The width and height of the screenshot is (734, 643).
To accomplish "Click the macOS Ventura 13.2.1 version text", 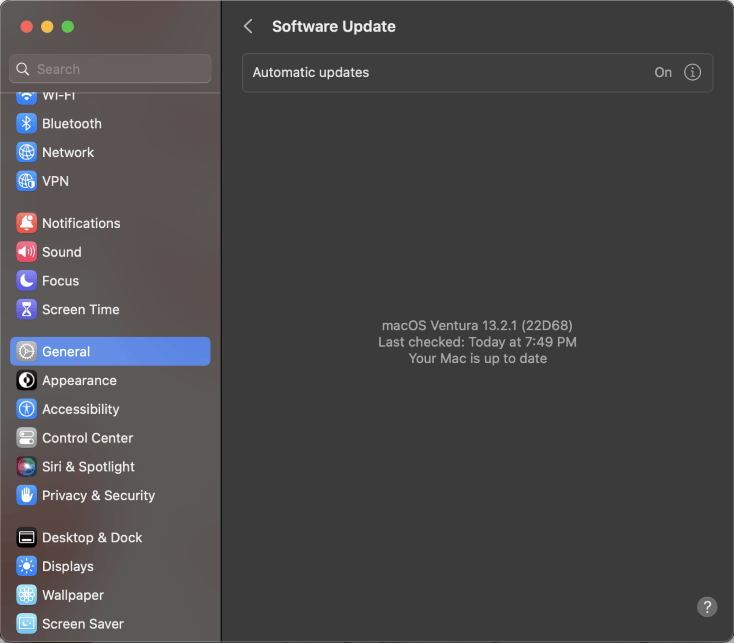I will coord(477,325).
